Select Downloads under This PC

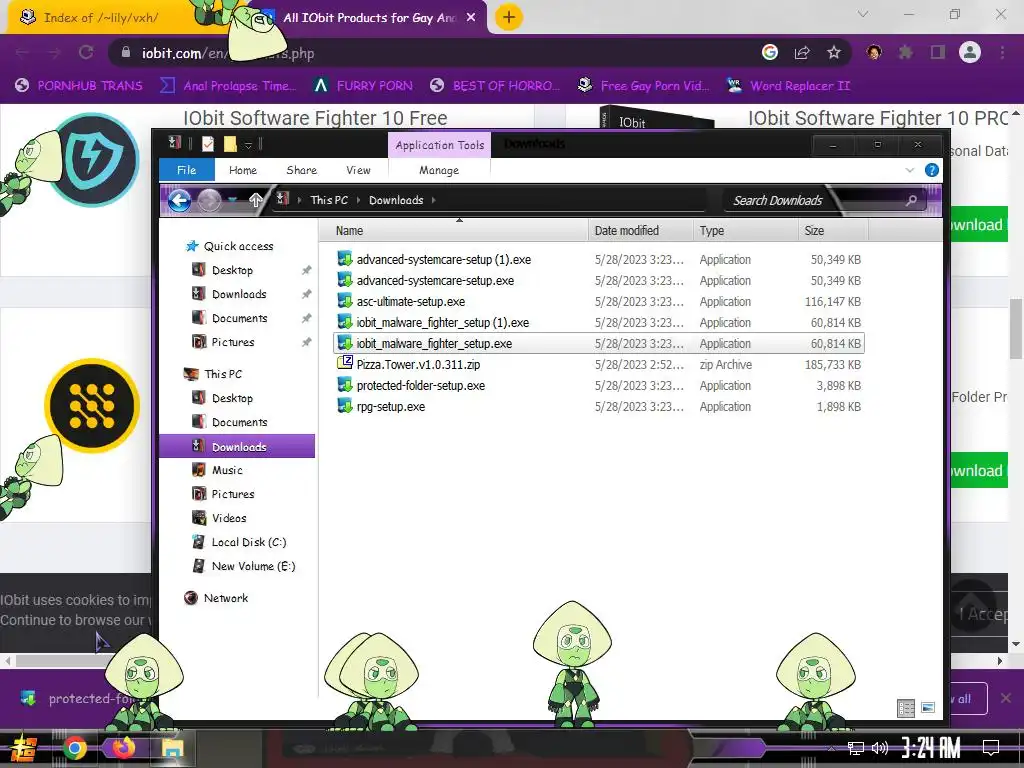[x=237, y=447]
